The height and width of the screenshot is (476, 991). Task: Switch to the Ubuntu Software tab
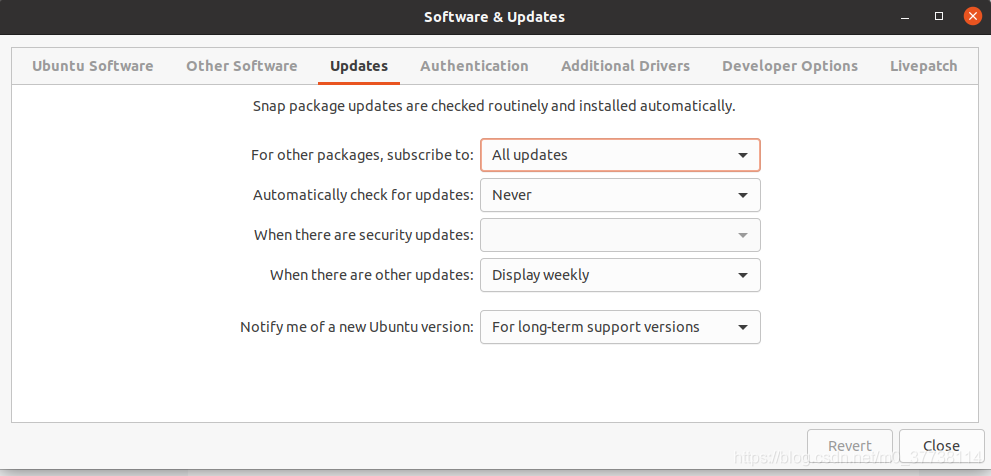[x=93, y=66]
